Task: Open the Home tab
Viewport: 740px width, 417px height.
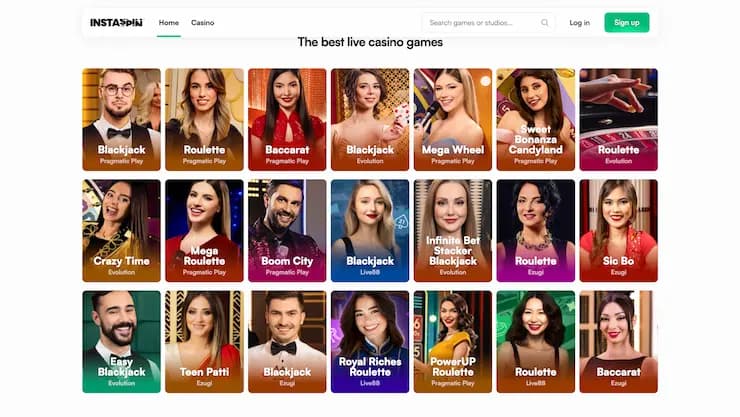Action: coord(168,23)
